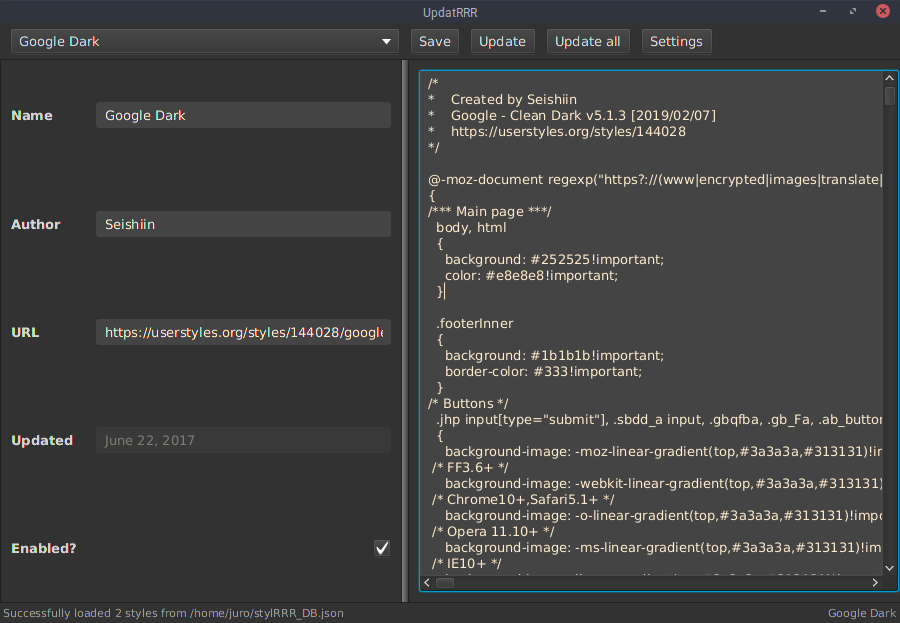Image resolution: width=900 pixels, height=623 pixels.
Task: Minimize the UpdatRRR window
Action: (823, 11)
